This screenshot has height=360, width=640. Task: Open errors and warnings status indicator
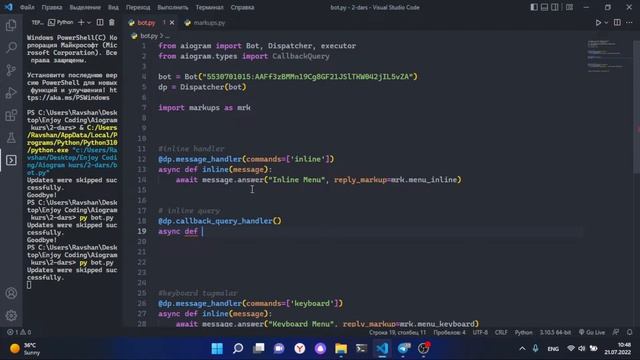[19, 332]
